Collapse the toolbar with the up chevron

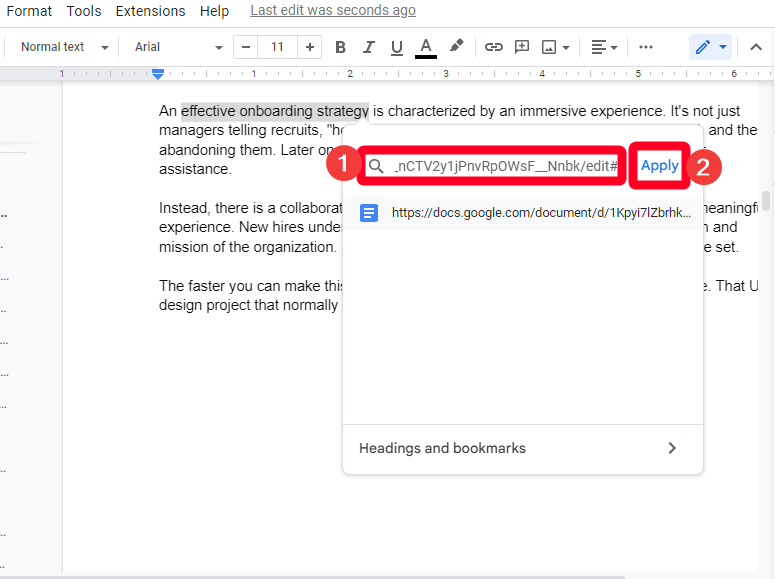point(756,47)
